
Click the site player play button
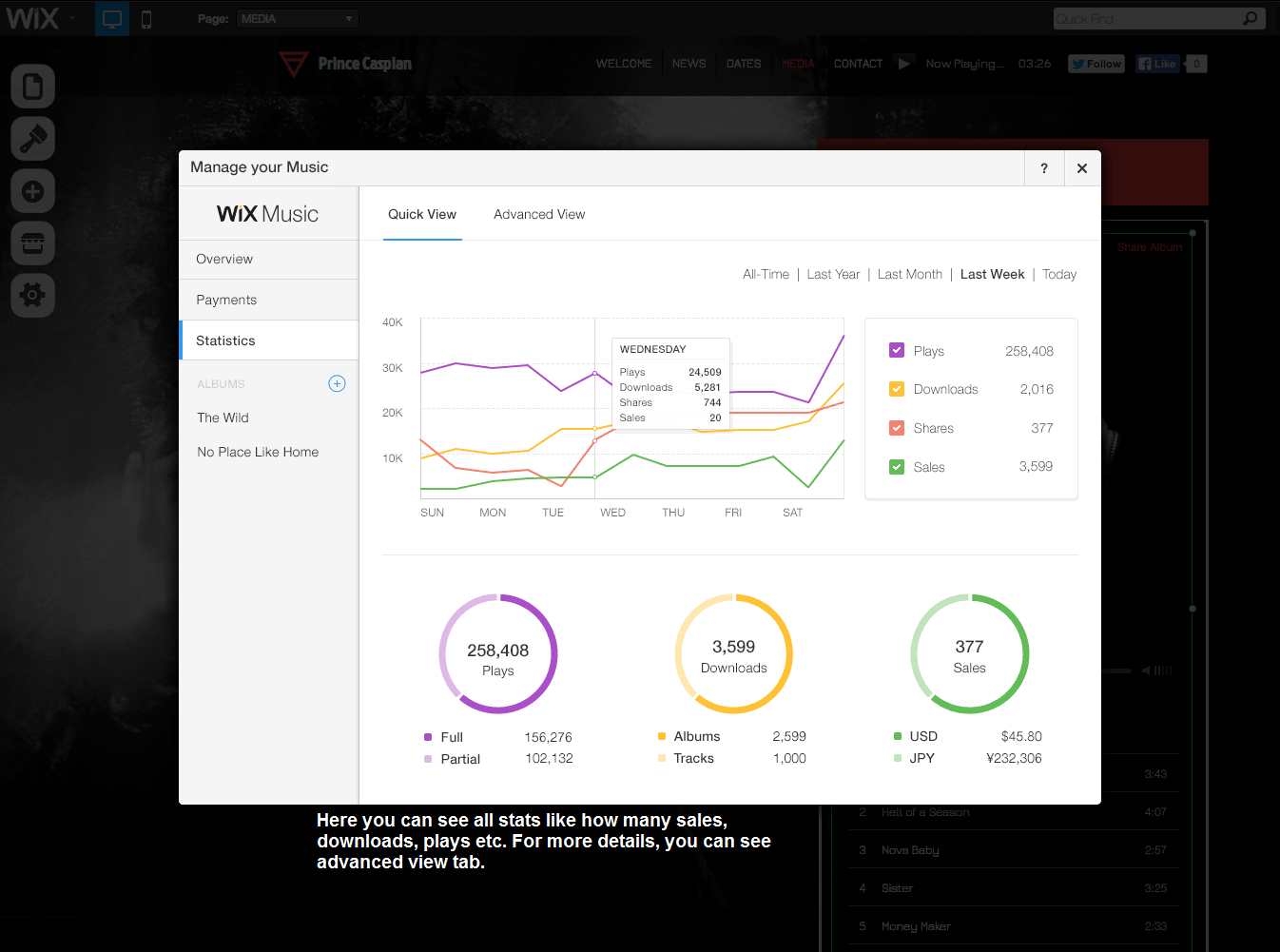tap(904, 64)
